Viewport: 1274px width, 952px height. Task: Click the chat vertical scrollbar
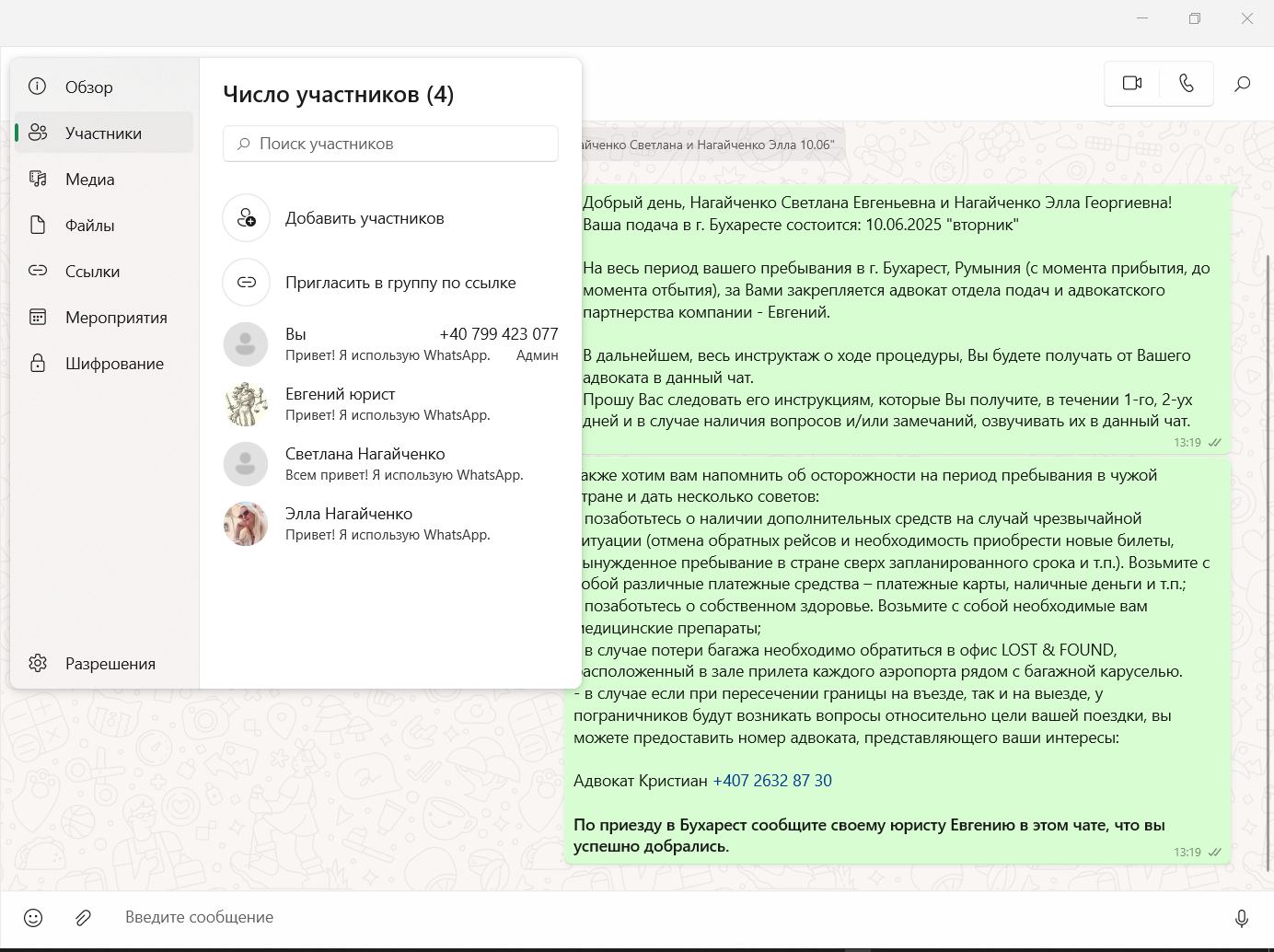pyautogui.click(x=1268, y=562)
